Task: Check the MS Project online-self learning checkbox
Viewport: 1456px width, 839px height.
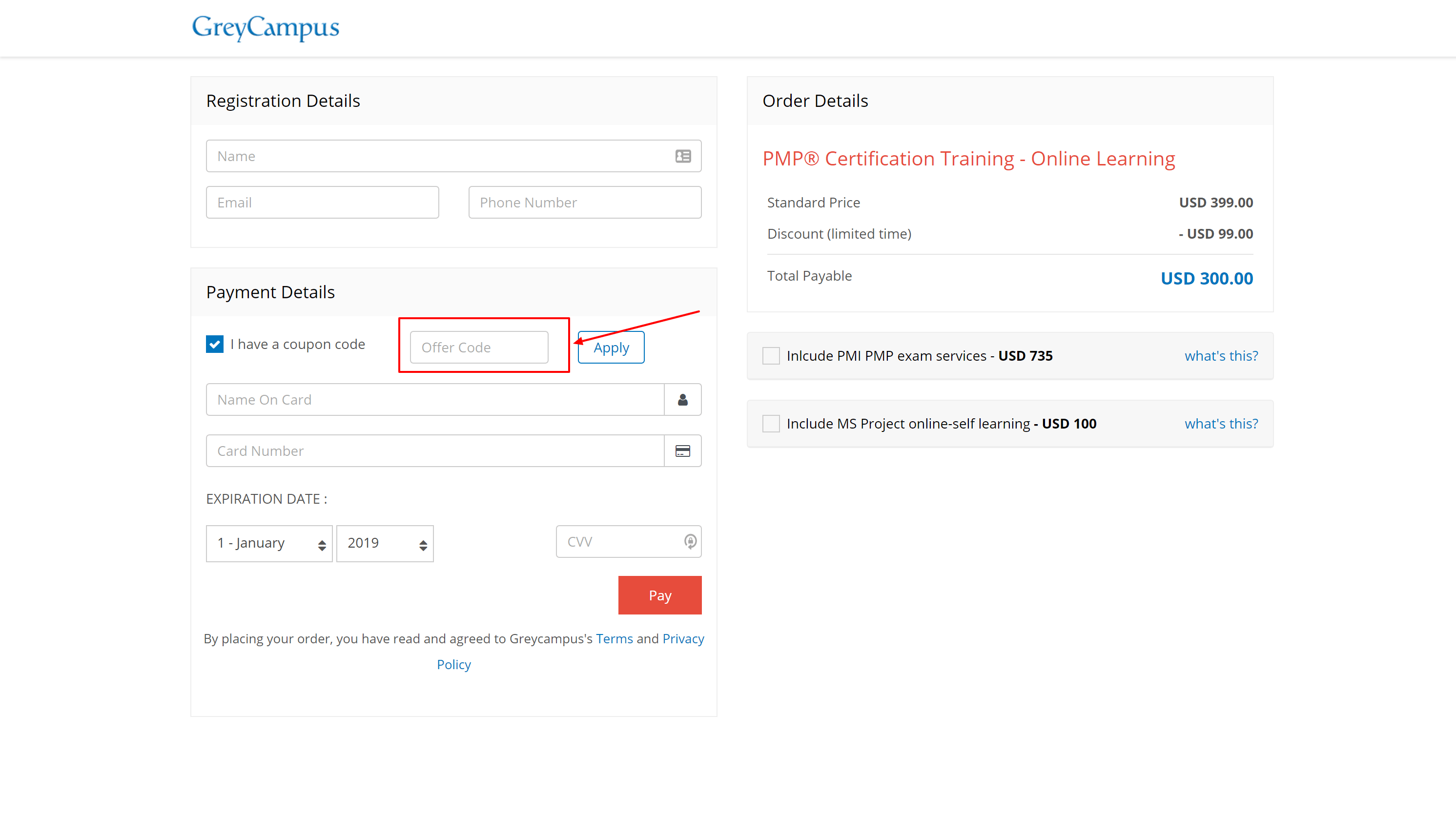Action: coord(771,424)
